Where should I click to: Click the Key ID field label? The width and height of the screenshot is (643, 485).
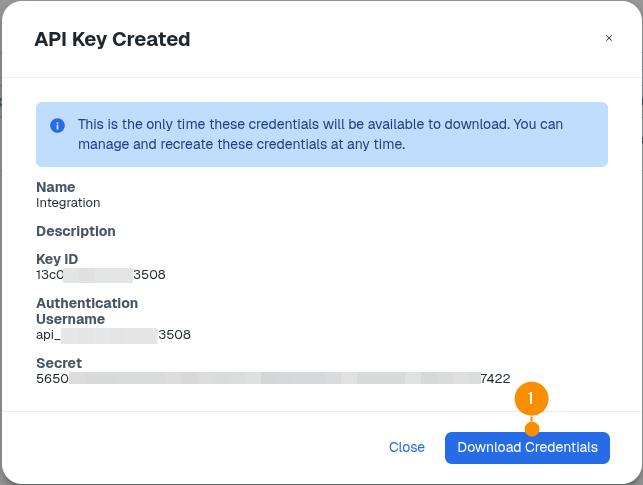[57, 259]
